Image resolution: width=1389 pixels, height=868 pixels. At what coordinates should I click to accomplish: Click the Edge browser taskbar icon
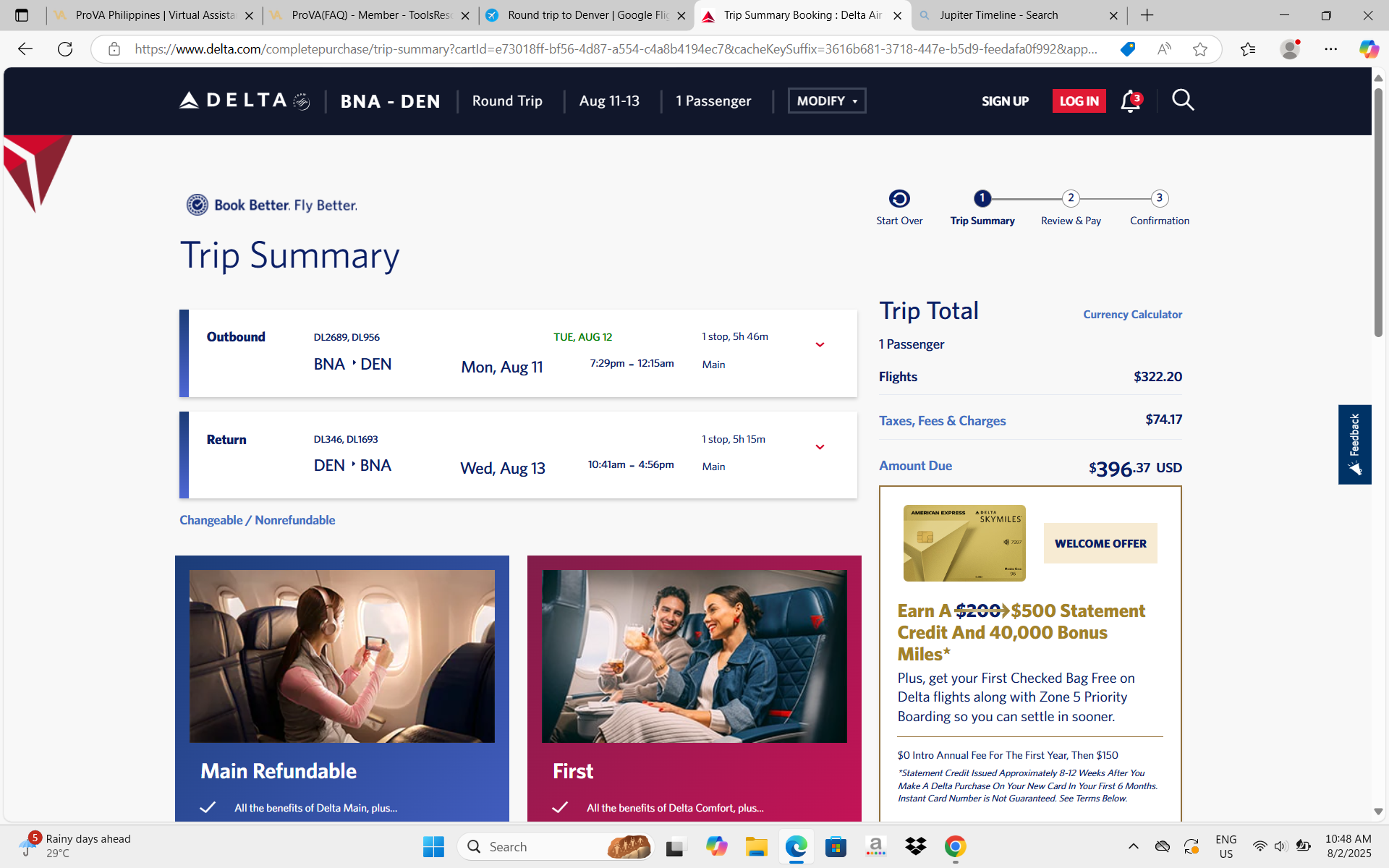pyautogui.click(x=797, y=846)
